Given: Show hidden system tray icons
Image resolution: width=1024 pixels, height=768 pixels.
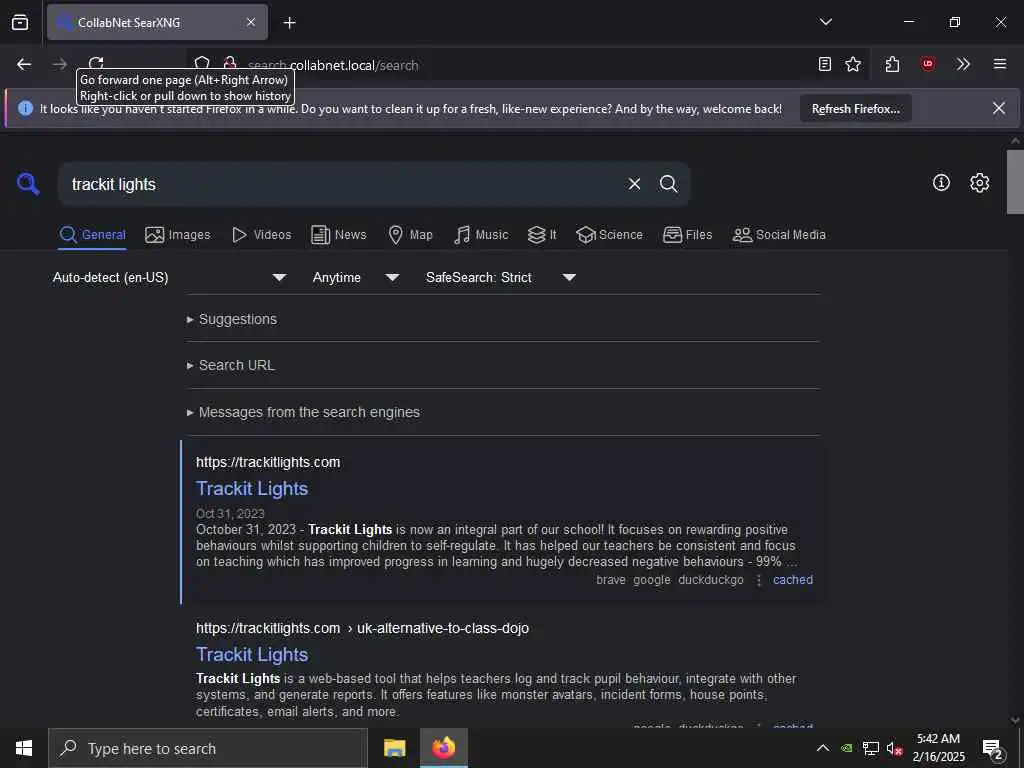Looking at the screenshot, I should 823,748.
